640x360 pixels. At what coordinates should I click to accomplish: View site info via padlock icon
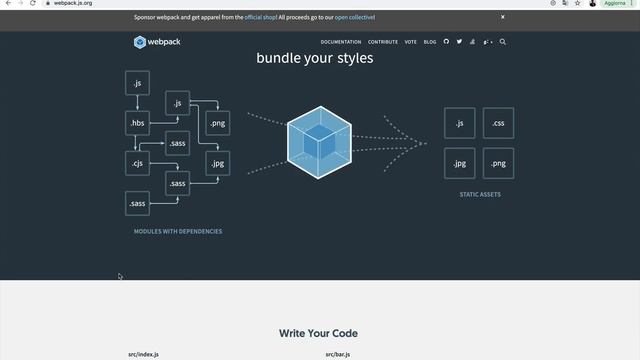pyautogui.click(x=48, y=3)
